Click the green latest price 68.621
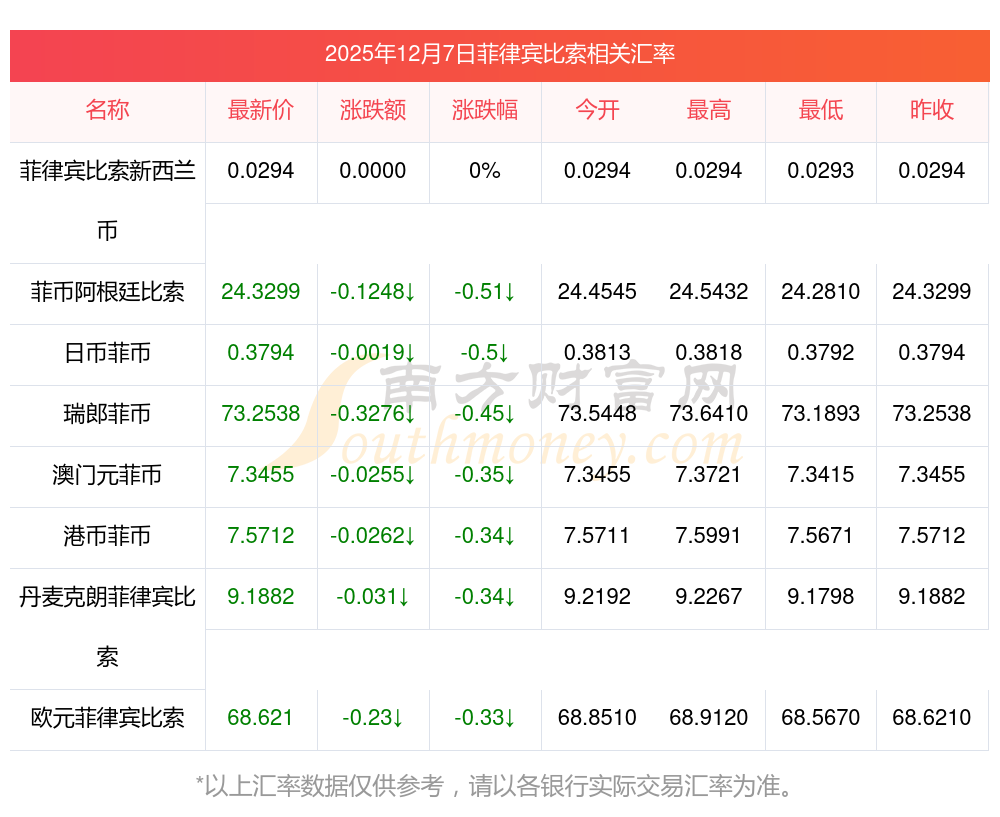This screenshot has height=817, width=1000. (260, 718)
